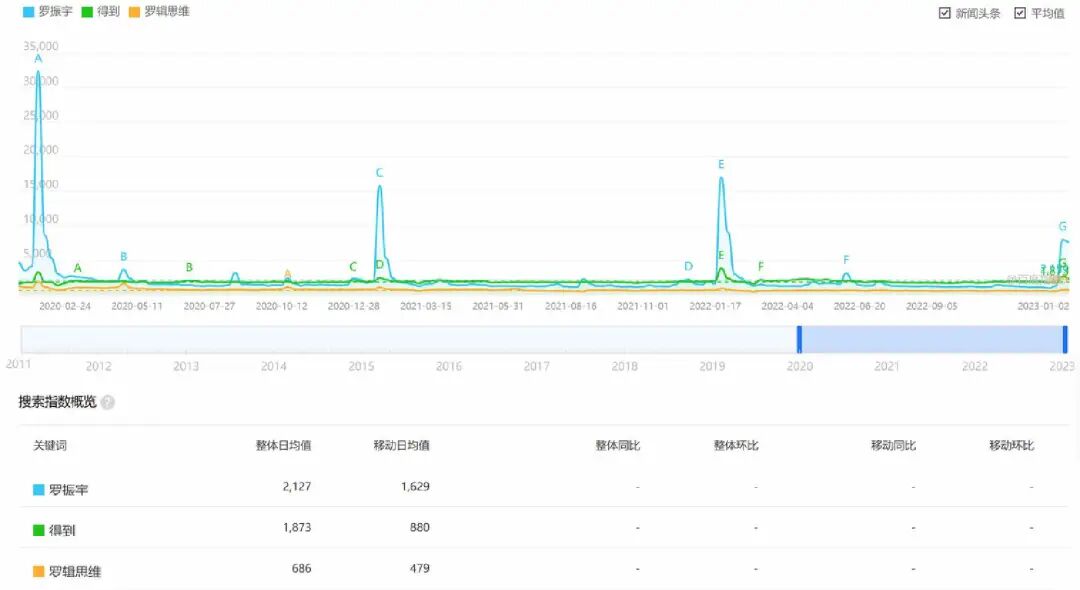The image size is (1080, 590).
Task: Click the value 880 in the 得到 row
Action: 419,527
